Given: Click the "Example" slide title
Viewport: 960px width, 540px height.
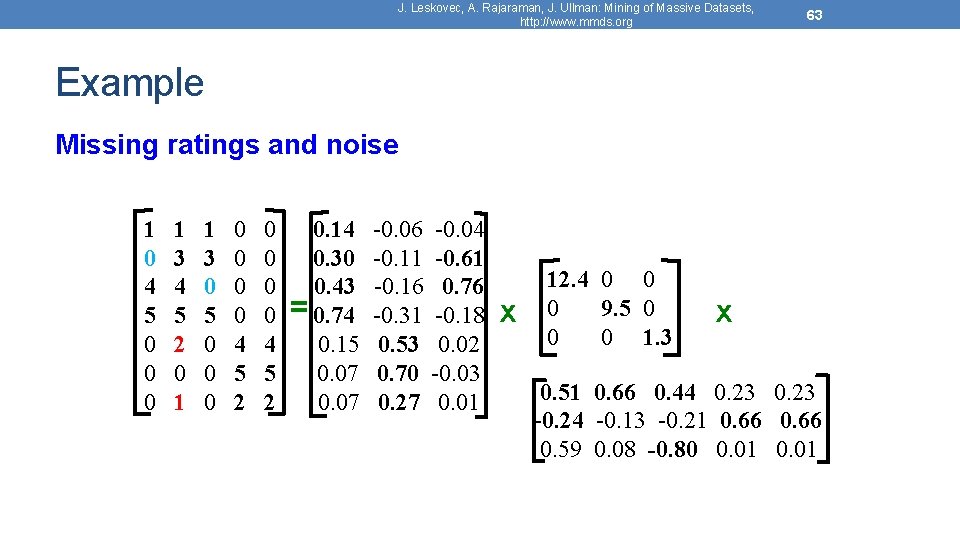Looking at the screenshot, I should point(130,83).
